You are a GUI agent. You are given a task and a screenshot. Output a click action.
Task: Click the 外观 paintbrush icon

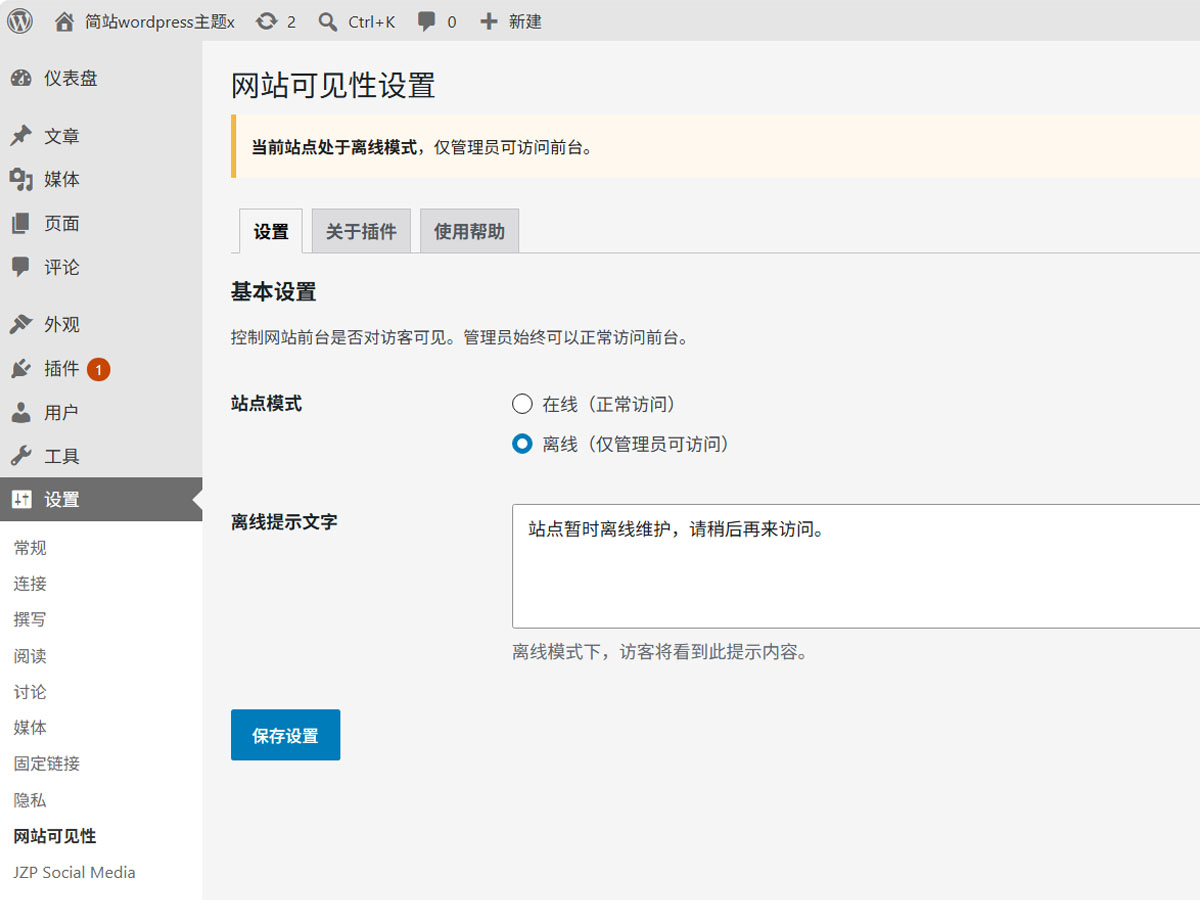point(21,325)
